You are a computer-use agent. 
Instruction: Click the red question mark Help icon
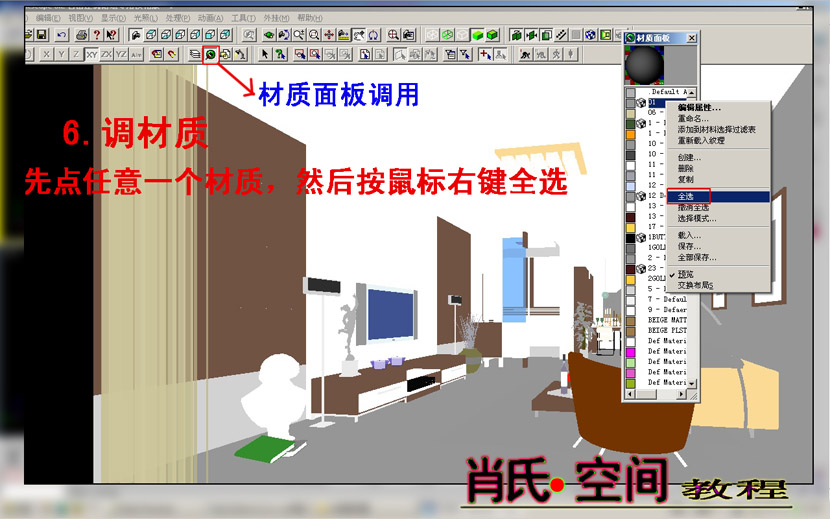coord(96,35)
